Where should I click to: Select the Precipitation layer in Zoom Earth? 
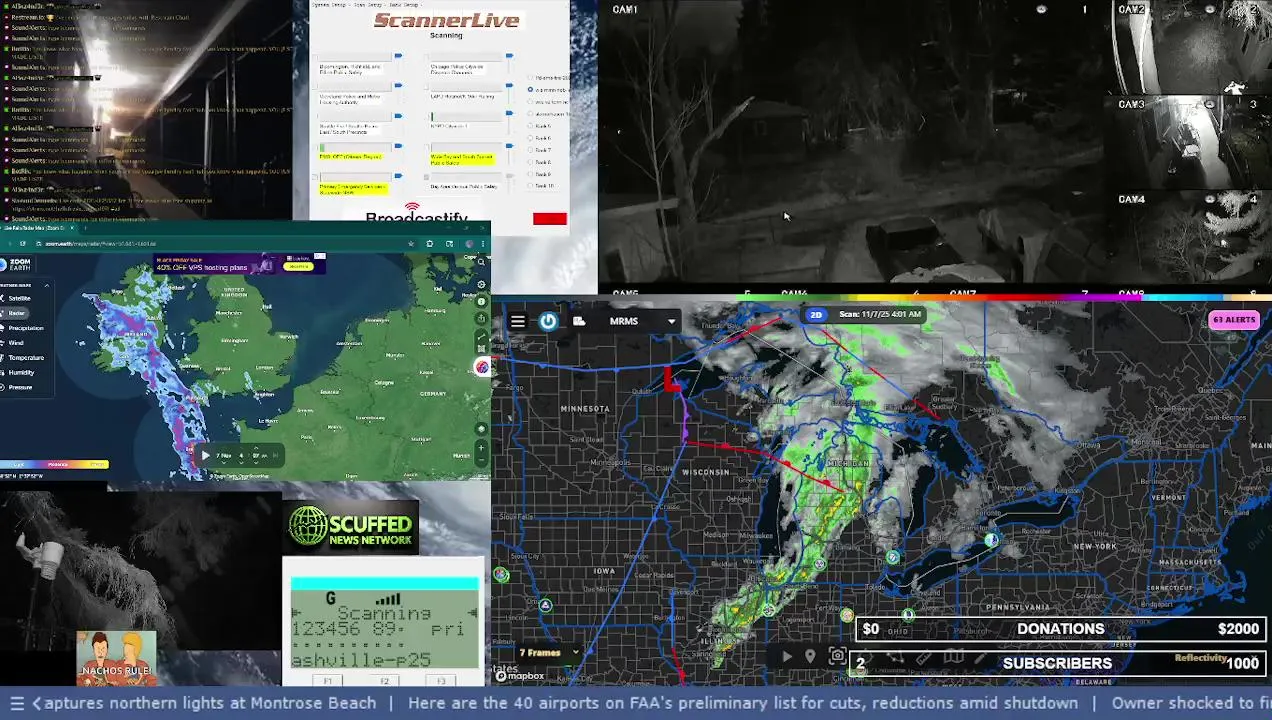pyautogui.click(x=22, y=328)
